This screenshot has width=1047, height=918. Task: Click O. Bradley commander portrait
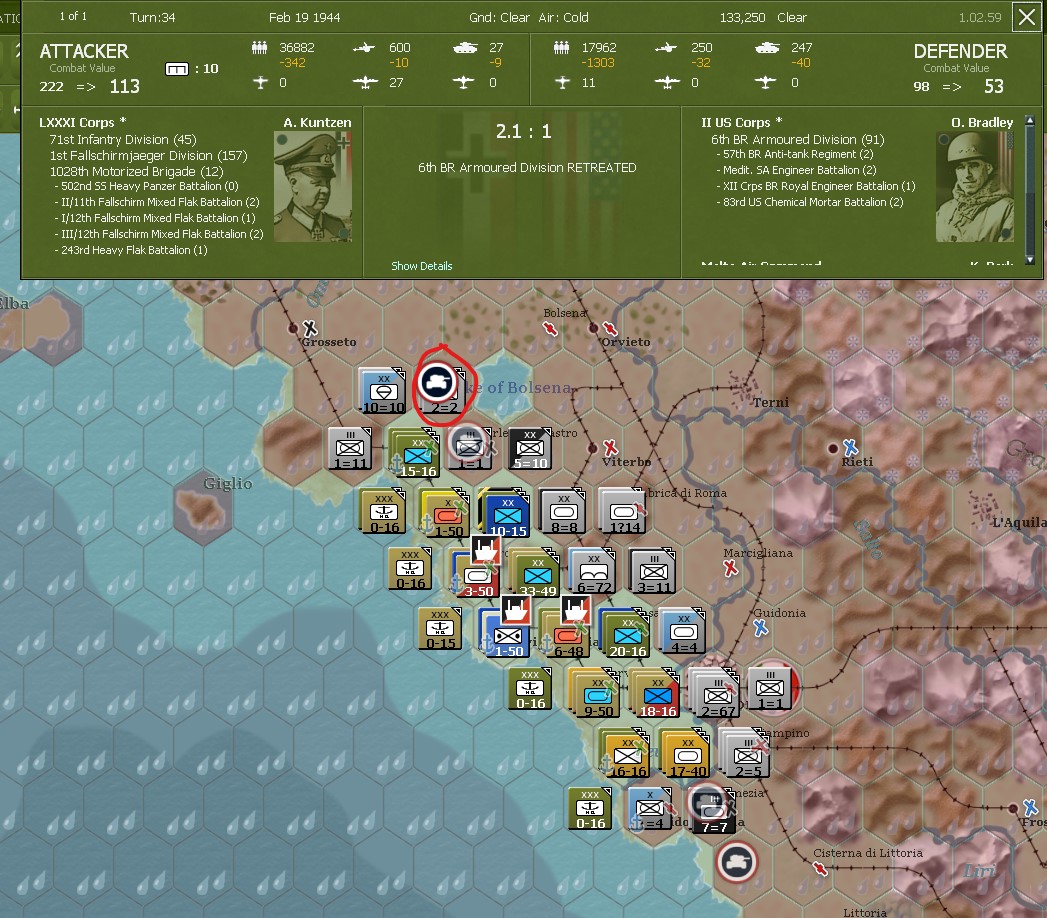tap(975, 186)
